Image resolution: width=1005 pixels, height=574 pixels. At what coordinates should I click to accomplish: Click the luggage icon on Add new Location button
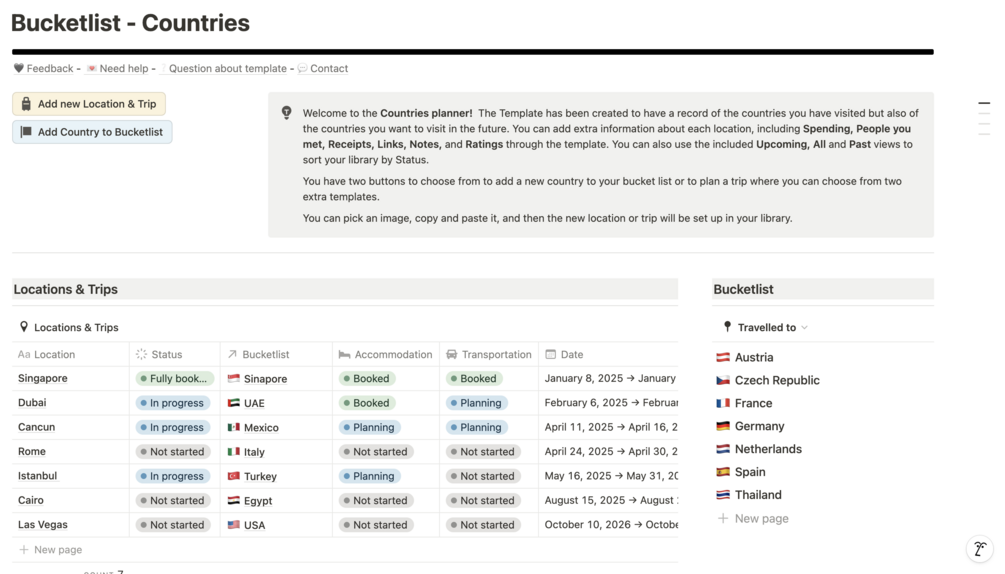[x=26, y=104]
